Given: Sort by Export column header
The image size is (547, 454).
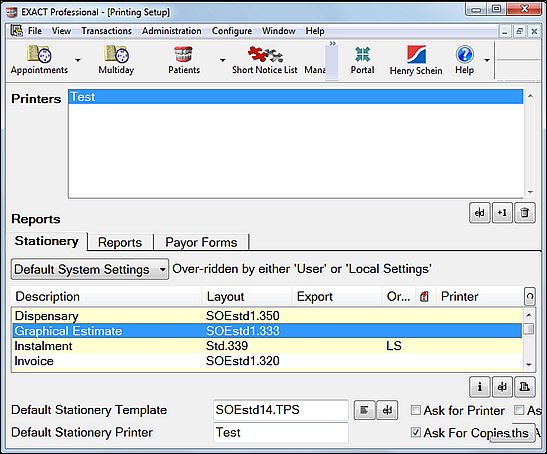Looking at the screenshot, I should pyautogui.click(x=337, y=297).
